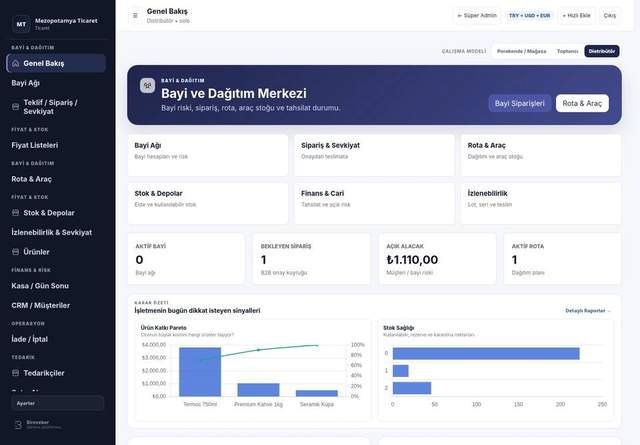Image resolution: width=640 pixels, height=445 pixels.
Task: Switch working model to Toptancı
Action: pos(567,51)
